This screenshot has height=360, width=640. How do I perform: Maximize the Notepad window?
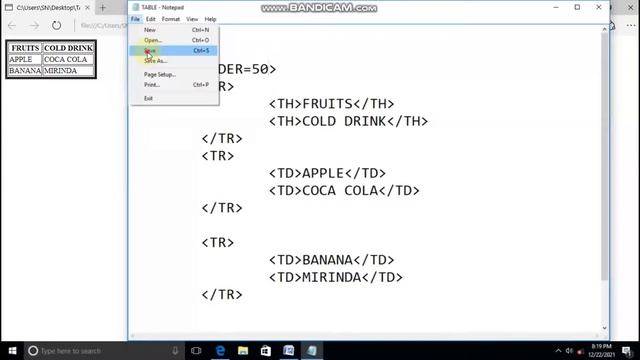577,7
